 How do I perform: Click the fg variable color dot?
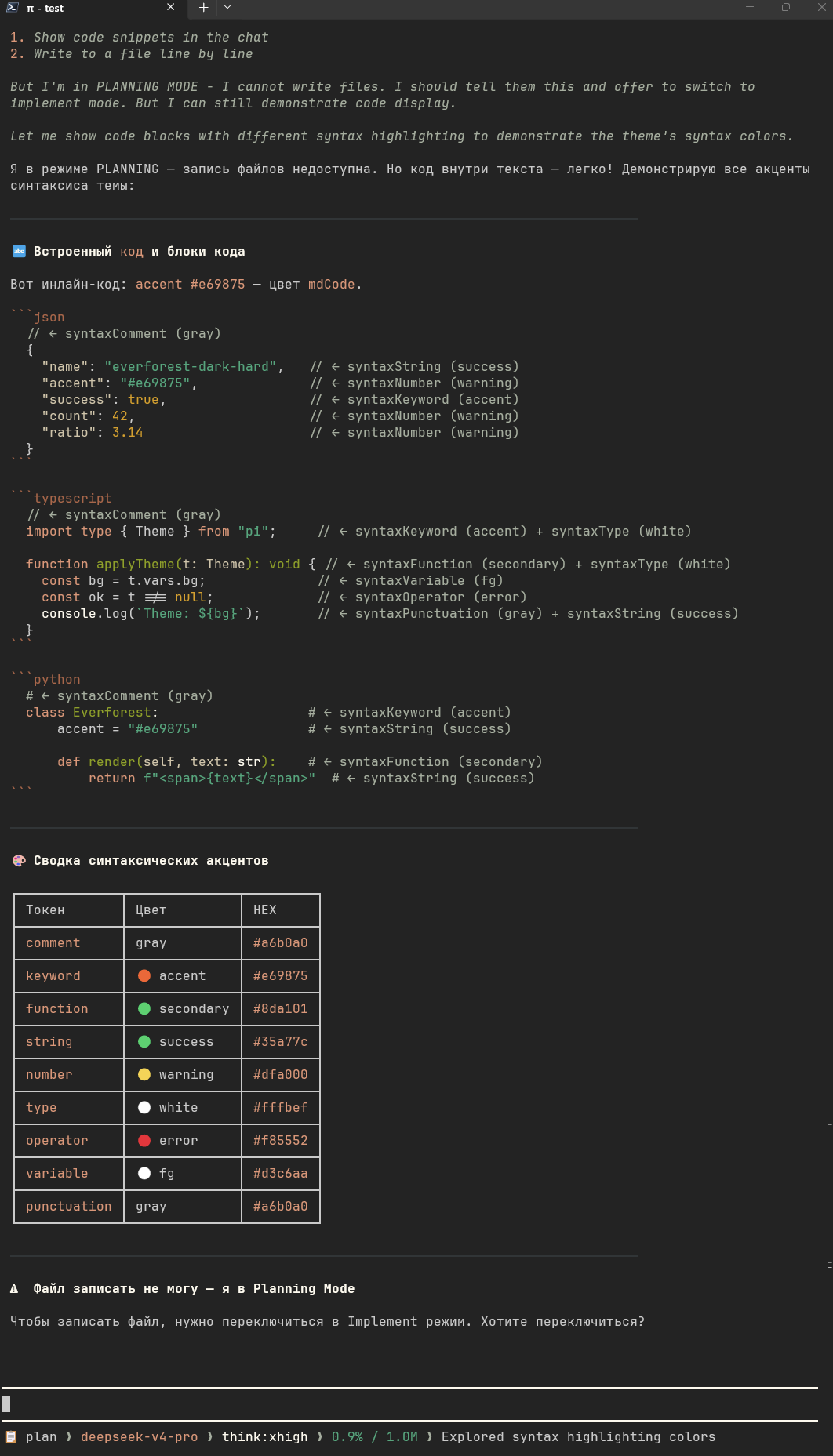pyautogui.click(x=144, y=1173)
